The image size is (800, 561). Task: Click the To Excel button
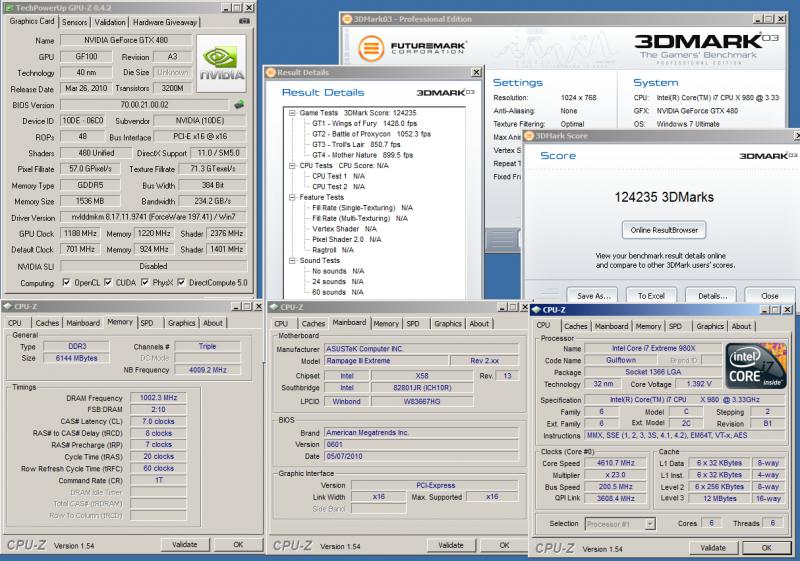pyautogui.click(x=651, y=296)
